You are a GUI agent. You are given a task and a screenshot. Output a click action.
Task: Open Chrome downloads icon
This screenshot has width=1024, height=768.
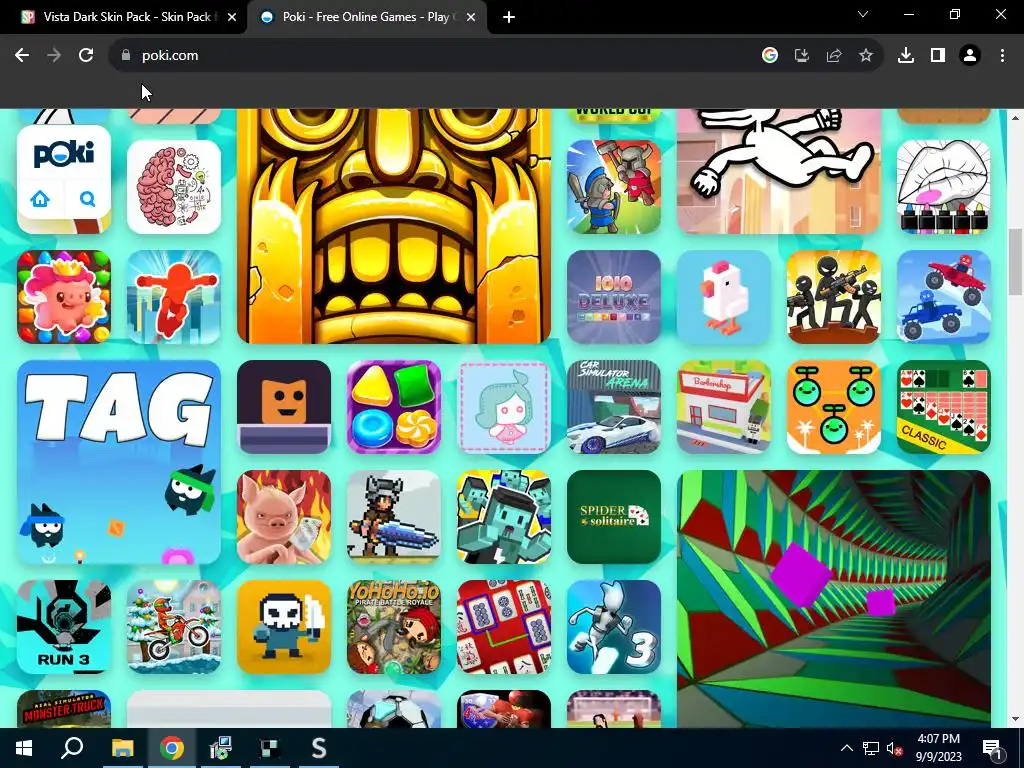pos(906,56)
